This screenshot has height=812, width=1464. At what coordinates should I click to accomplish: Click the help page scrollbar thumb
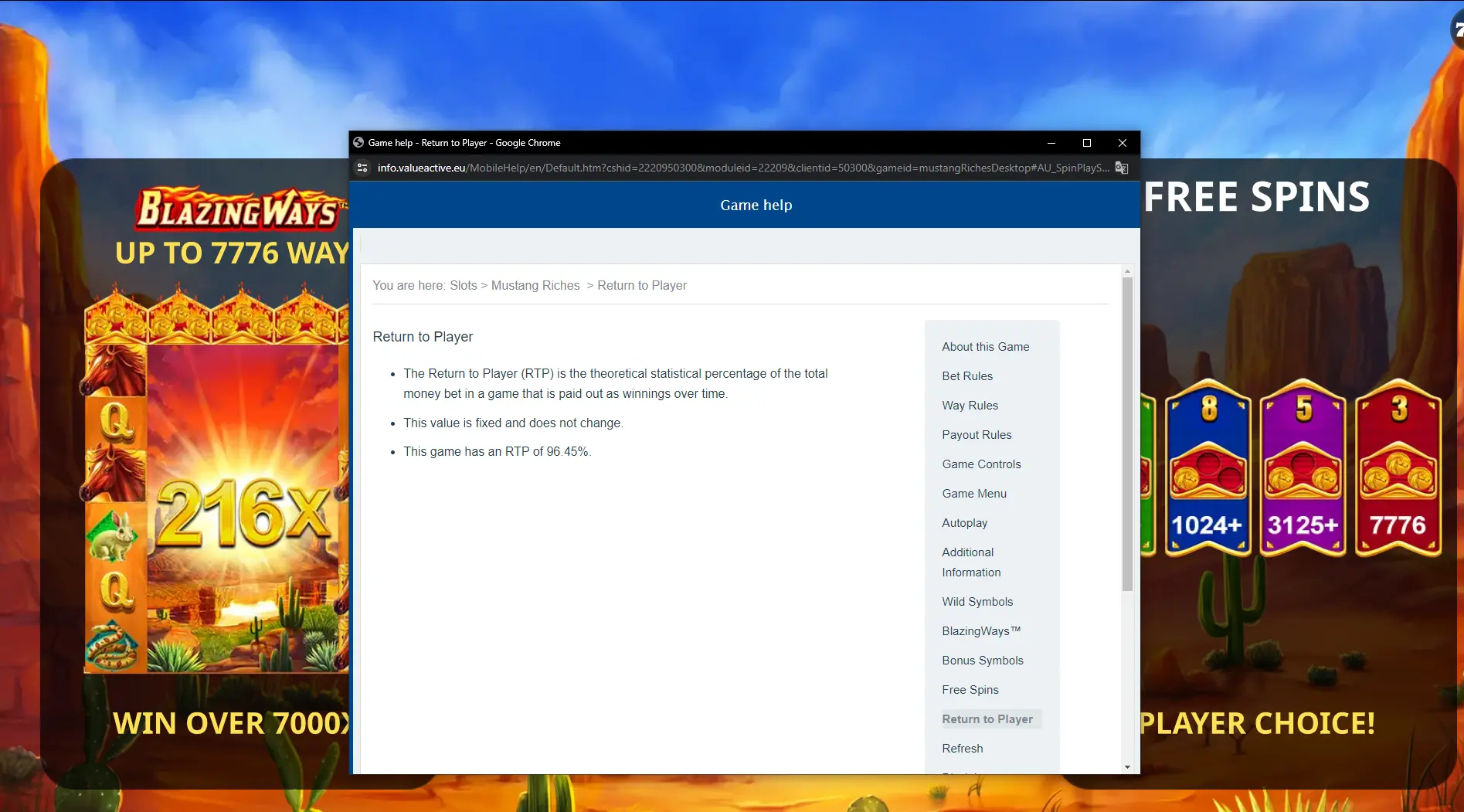[1127, 434]
